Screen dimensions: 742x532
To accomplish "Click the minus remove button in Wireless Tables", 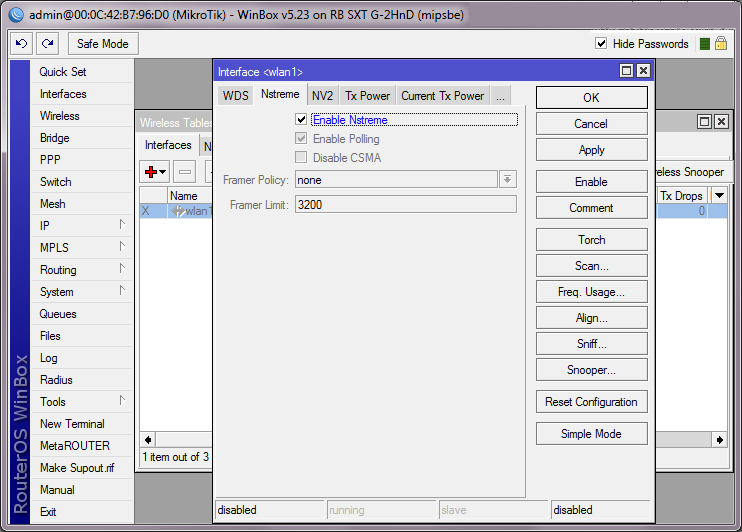I will [x=185, y=172].
